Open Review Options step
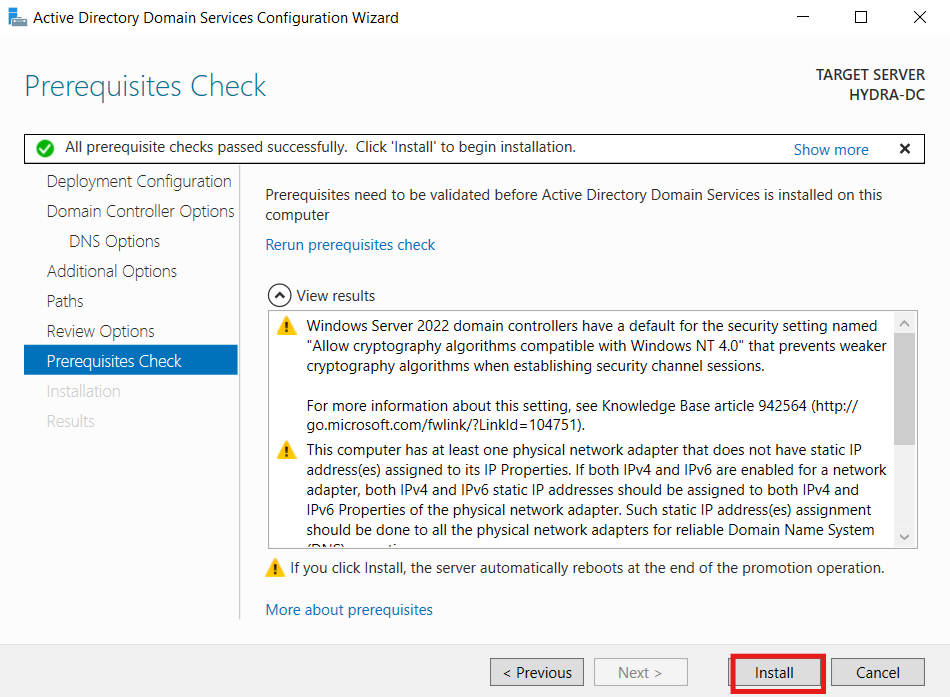The height and width of the screenshot is (697, 950). (x=101, y=331)
